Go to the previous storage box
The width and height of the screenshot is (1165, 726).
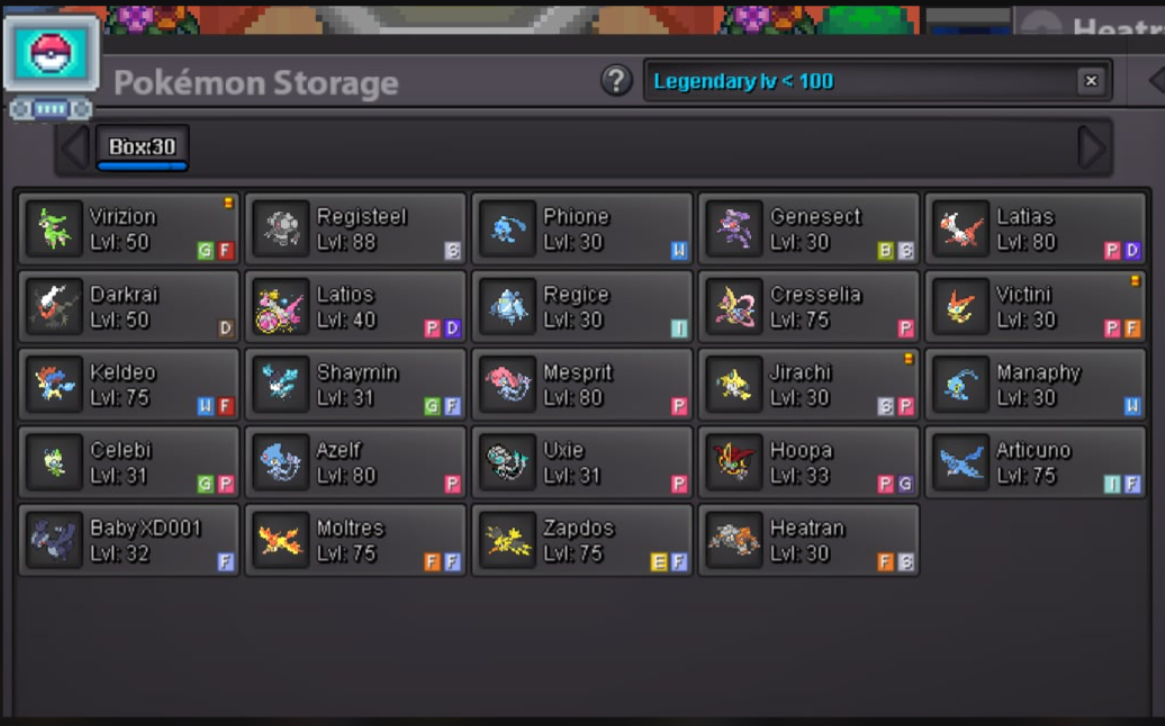(74, 147)
